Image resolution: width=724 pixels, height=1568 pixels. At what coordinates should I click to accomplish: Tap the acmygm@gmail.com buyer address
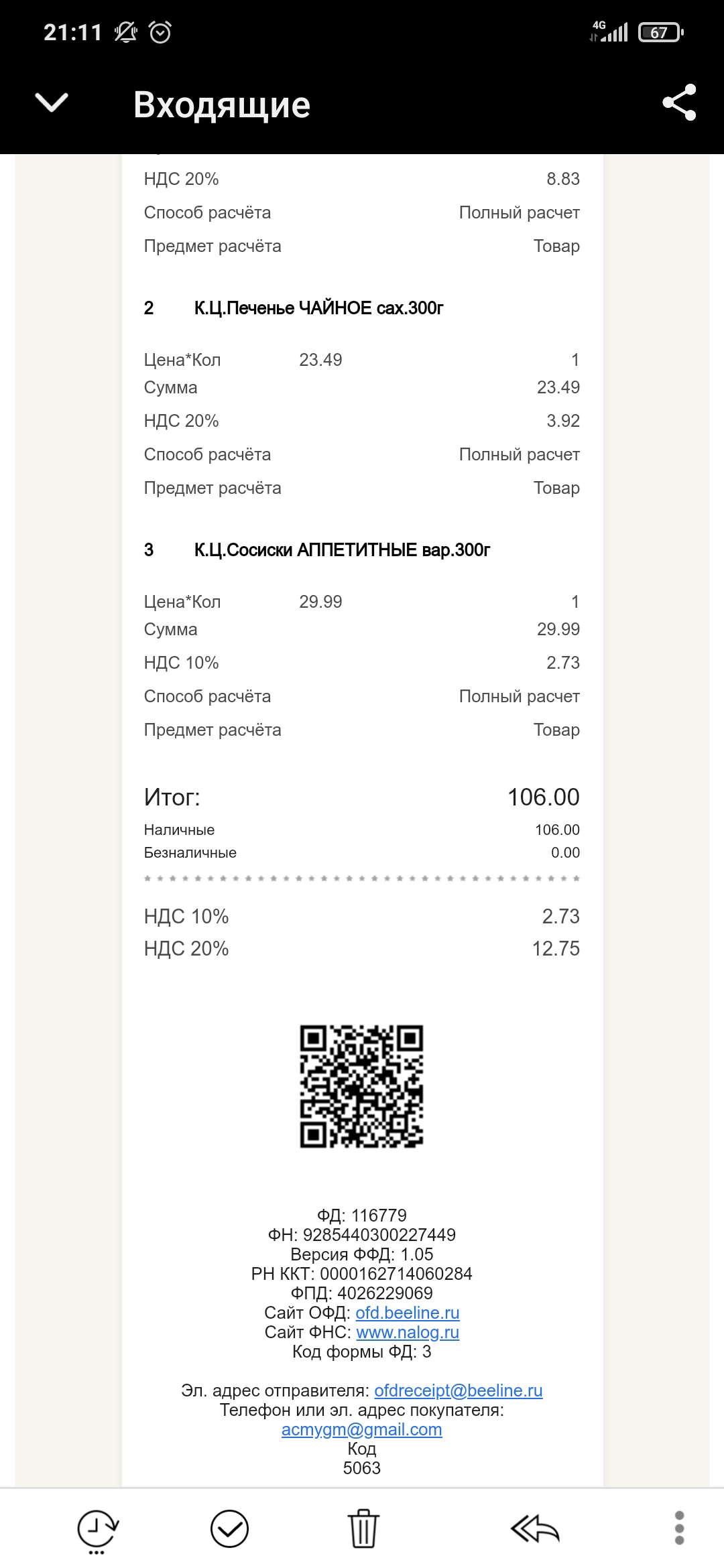tap(362, 1429)
